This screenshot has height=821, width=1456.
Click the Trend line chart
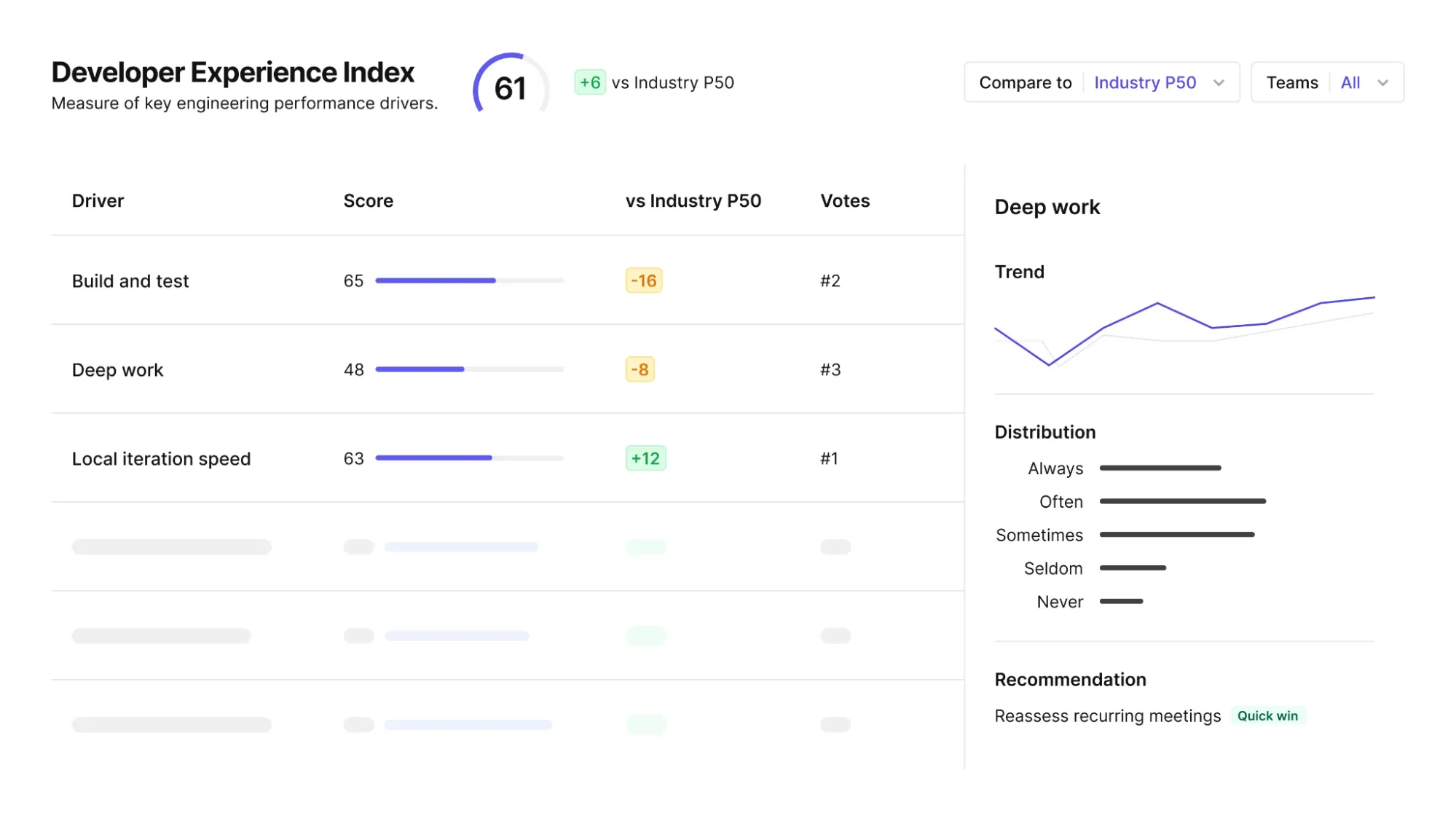point(1180,328)
